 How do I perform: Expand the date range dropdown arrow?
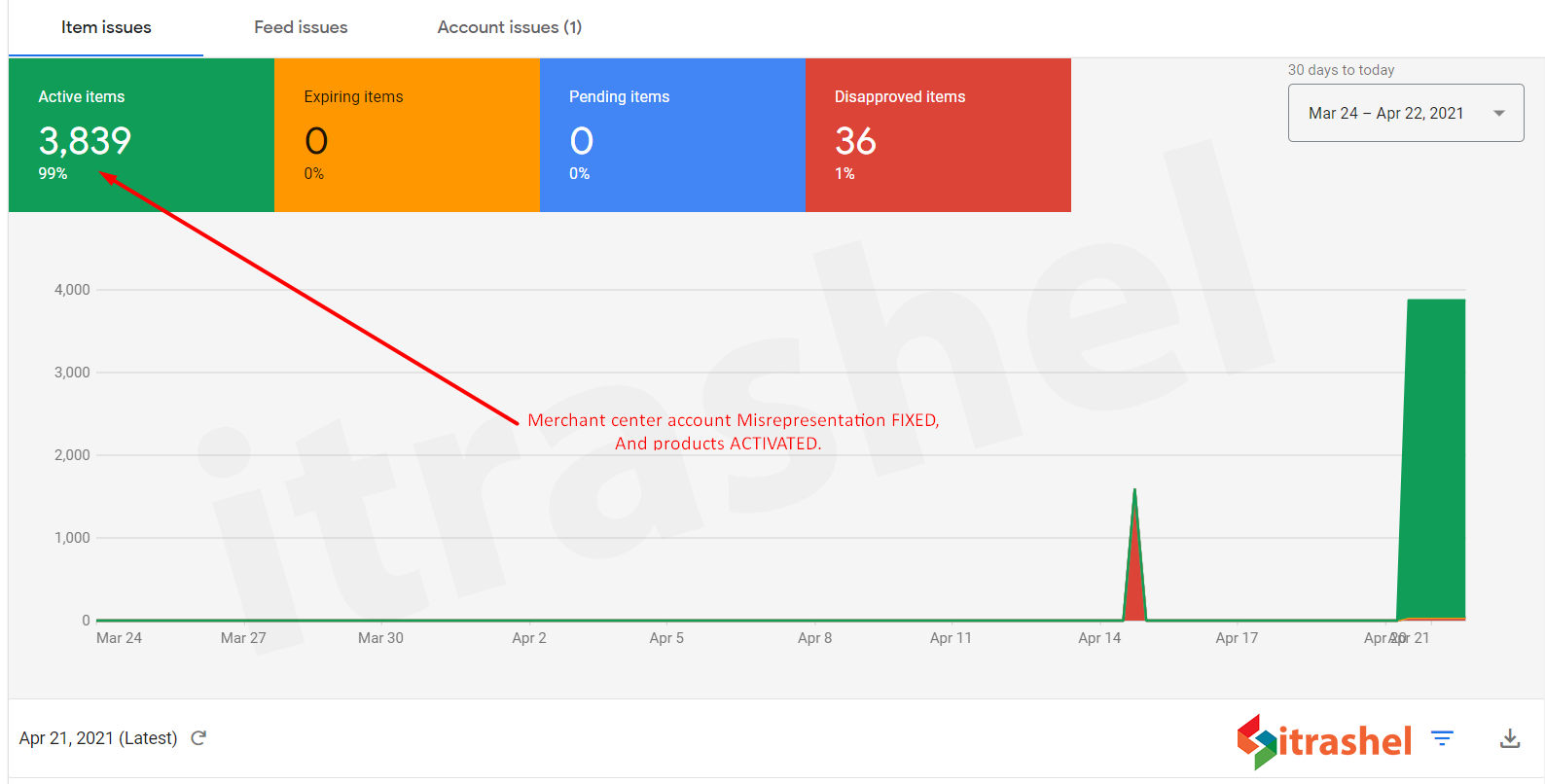pos(1499,114)
